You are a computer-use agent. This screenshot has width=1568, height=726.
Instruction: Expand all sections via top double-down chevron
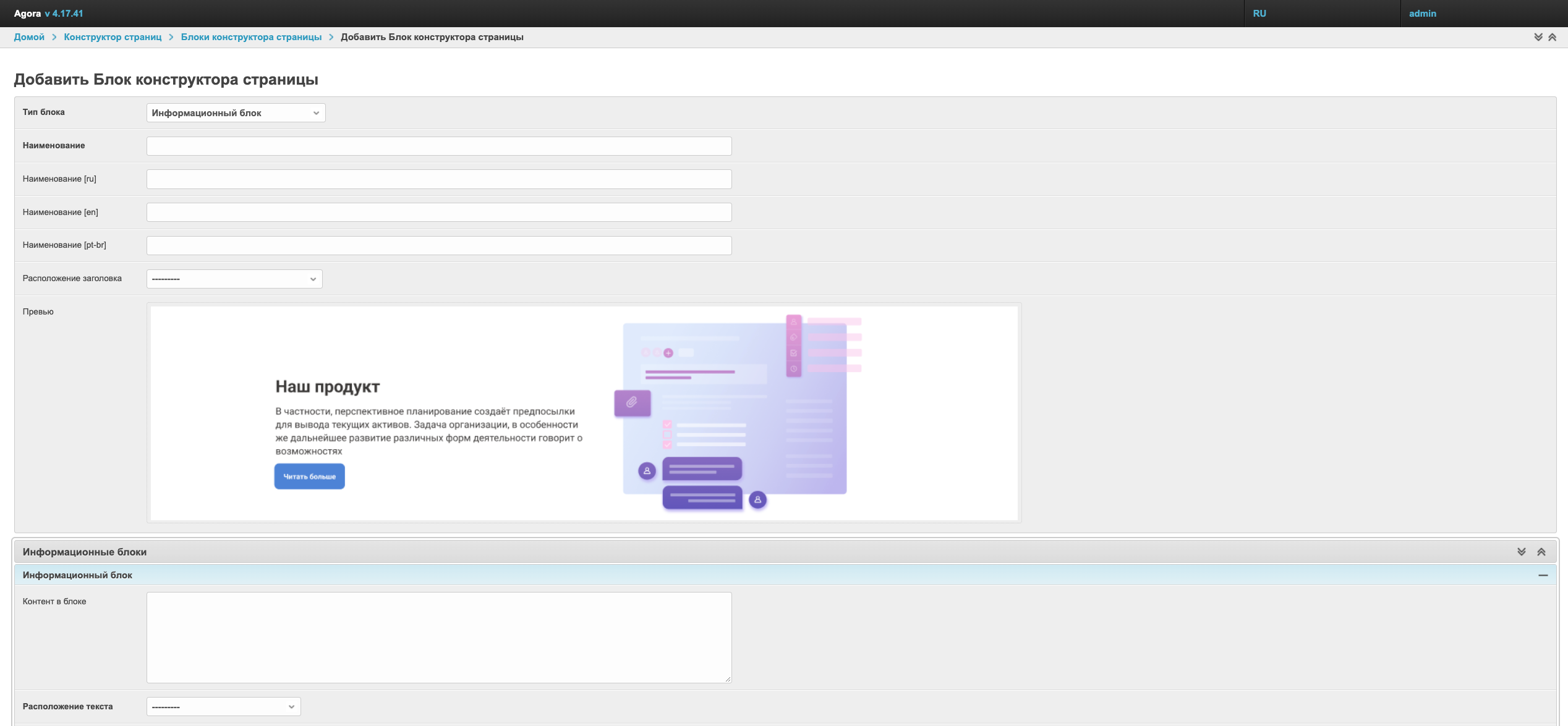pos(1538,37)
